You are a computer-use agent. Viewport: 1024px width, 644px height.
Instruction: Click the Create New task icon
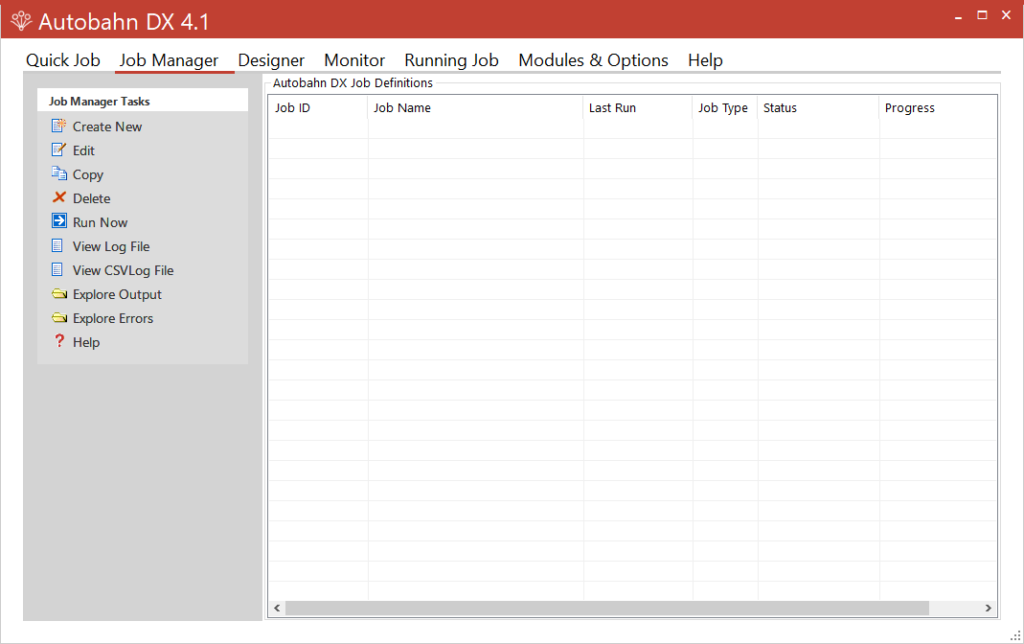click(x=59, y=126)
